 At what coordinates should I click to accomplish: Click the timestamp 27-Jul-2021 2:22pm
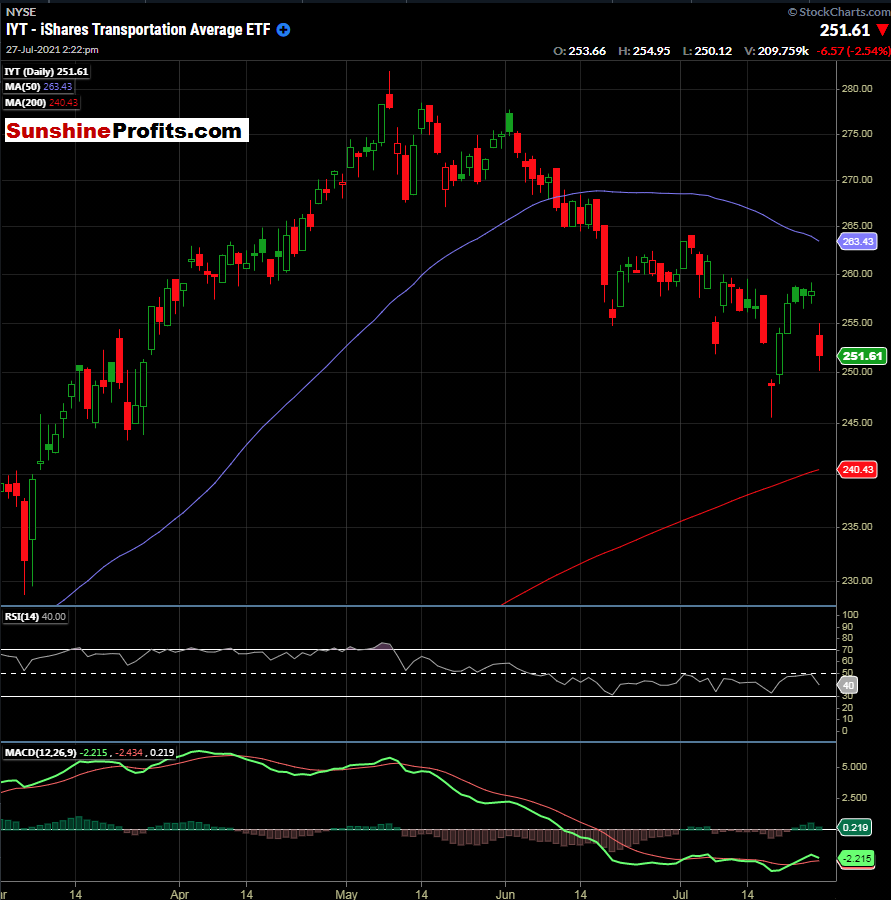click(x=52, y=50)
